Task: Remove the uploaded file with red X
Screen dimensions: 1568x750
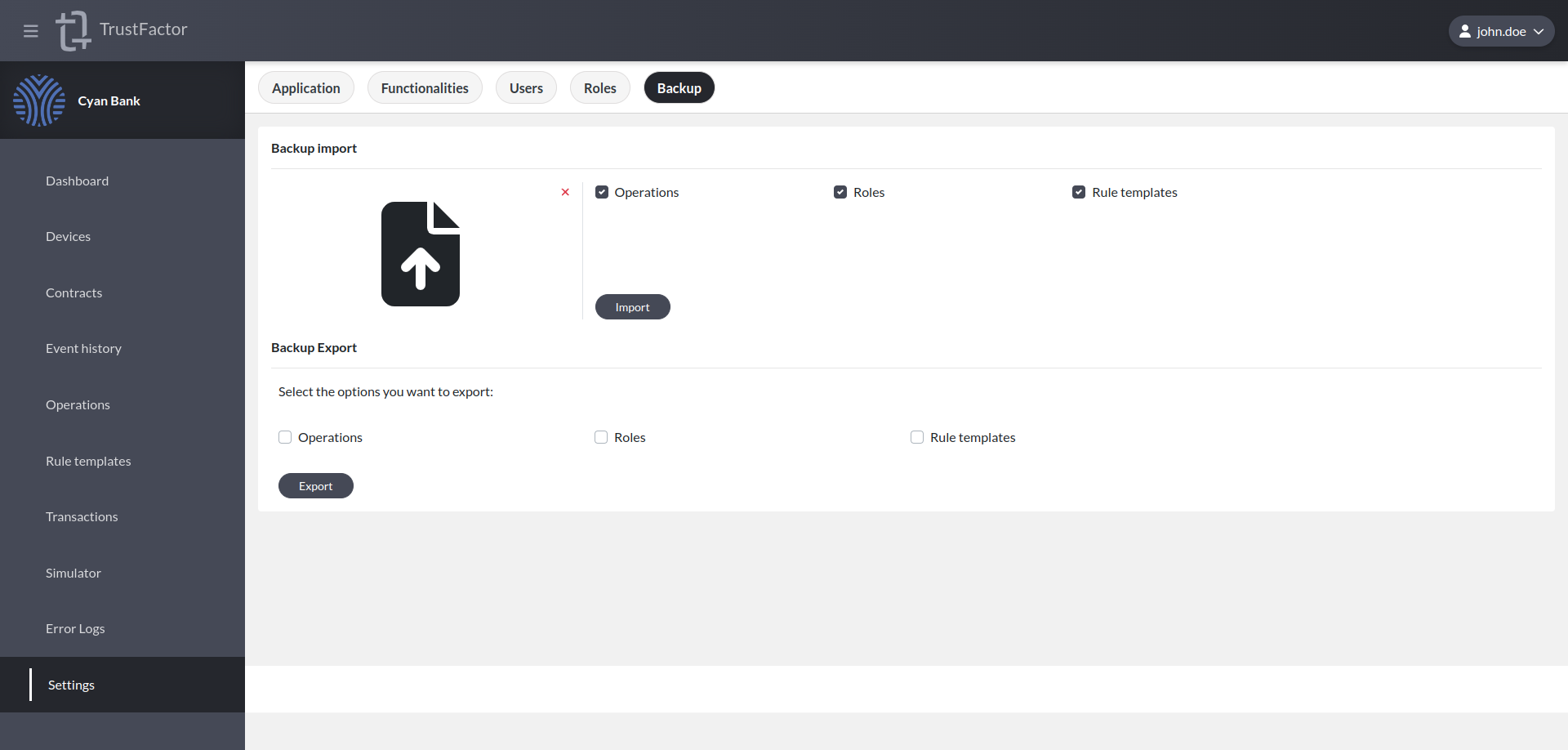Action: coord(565,192)
